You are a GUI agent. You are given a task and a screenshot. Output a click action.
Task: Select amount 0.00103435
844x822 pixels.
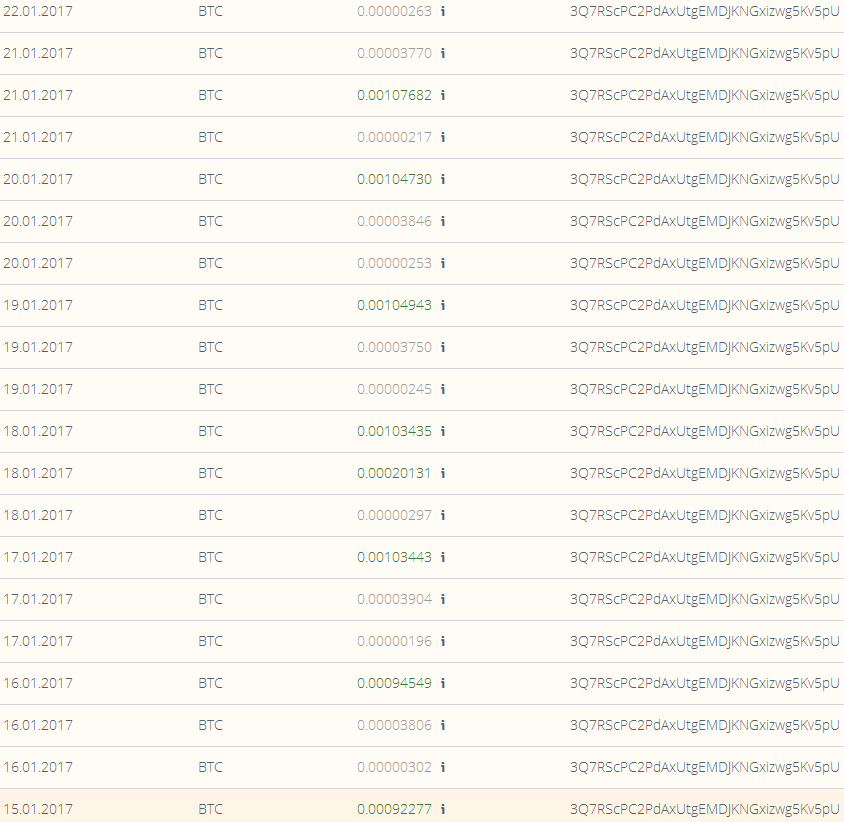pyautogui.click(x=395, y=431)
